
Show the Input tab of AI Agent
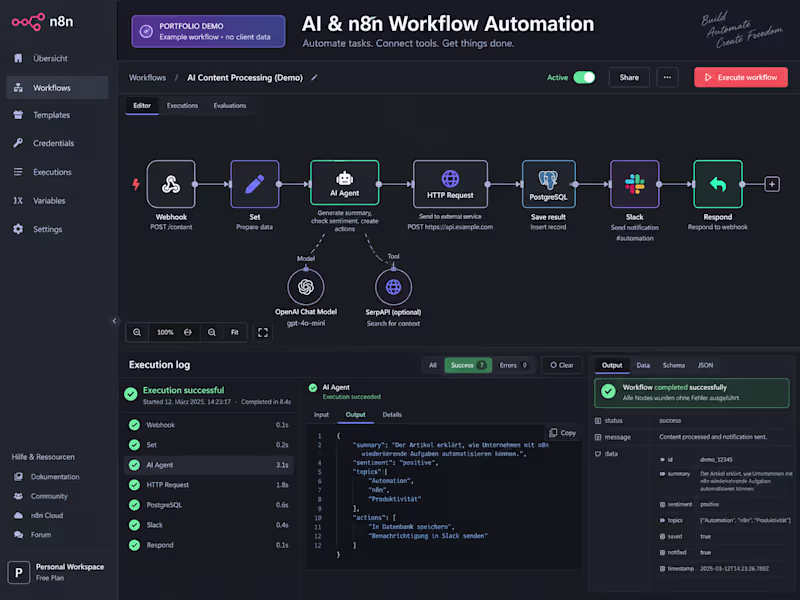(x=321, y=415)
